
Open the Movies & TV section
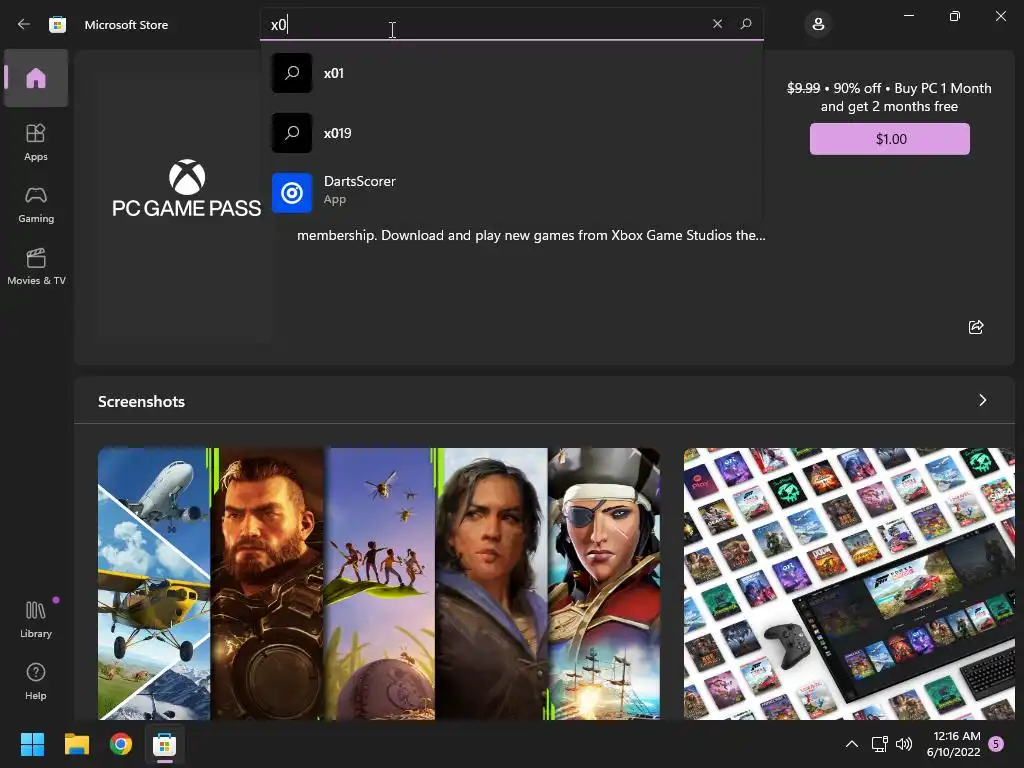pyautogui.click(x=36, y=266)
